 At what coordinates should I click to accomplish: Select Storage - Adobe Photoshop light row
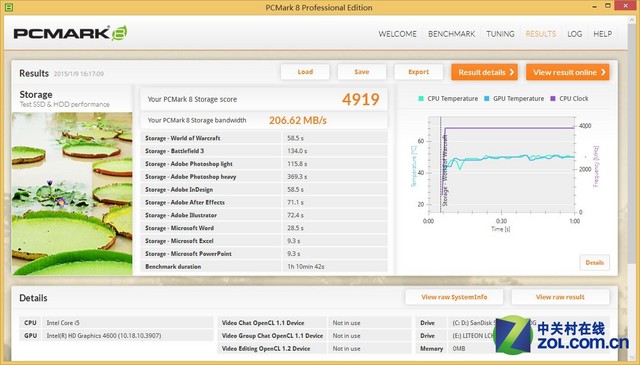pyautogui.click(x=264, y=164)
